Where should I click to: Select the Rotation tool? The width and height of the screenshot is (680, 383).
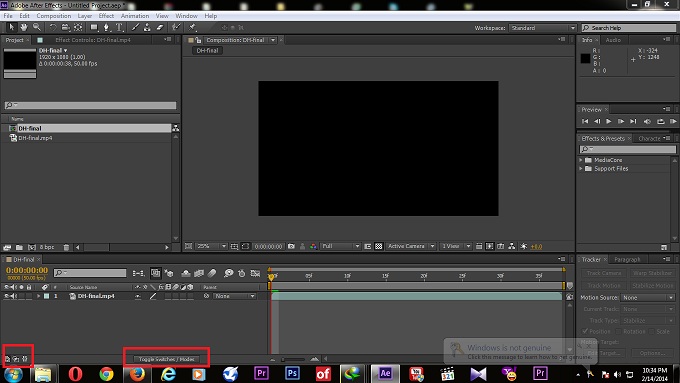click(52, 27)
